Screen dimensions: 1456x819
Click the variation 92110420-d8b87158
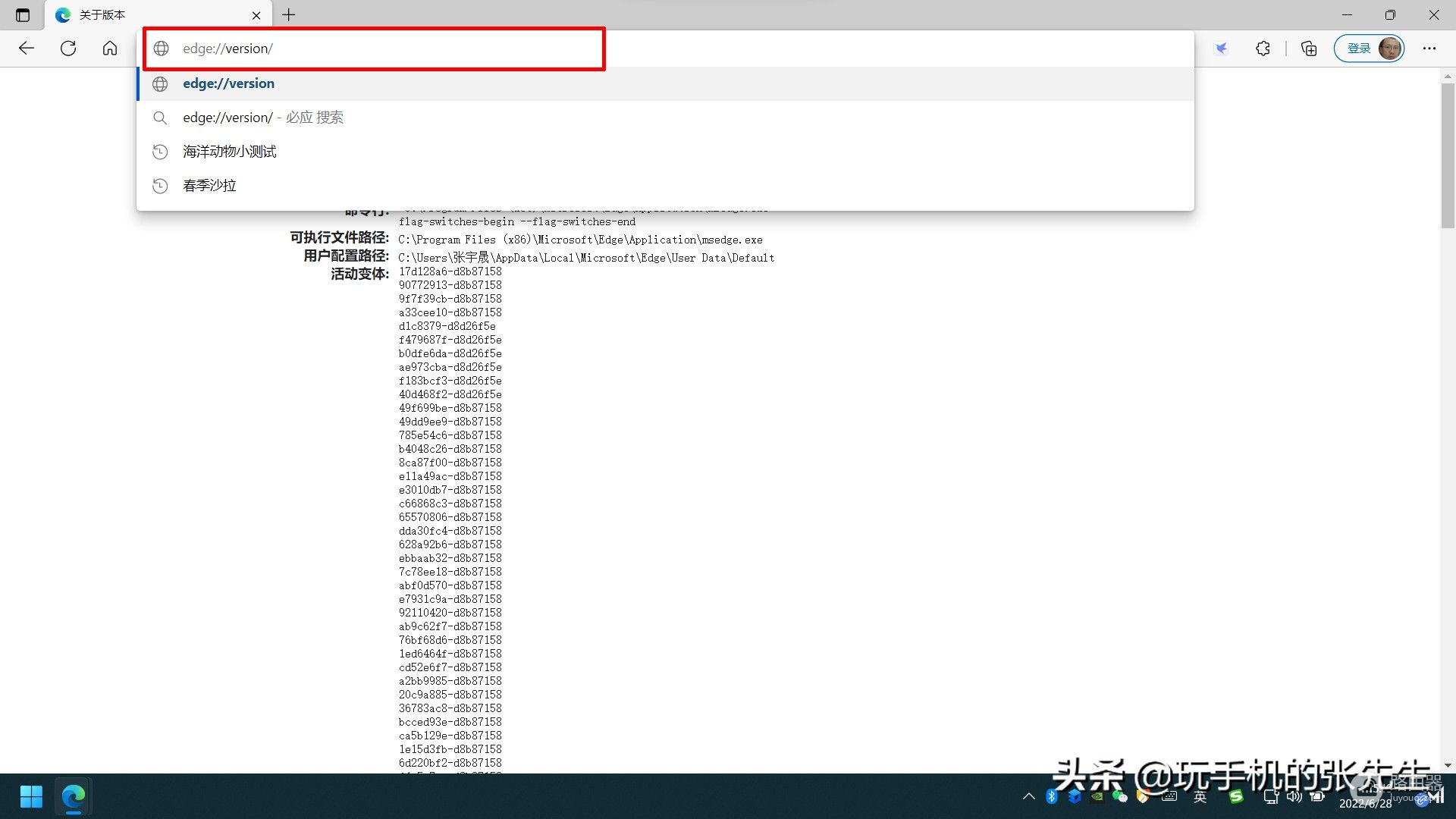pos(450,613)
